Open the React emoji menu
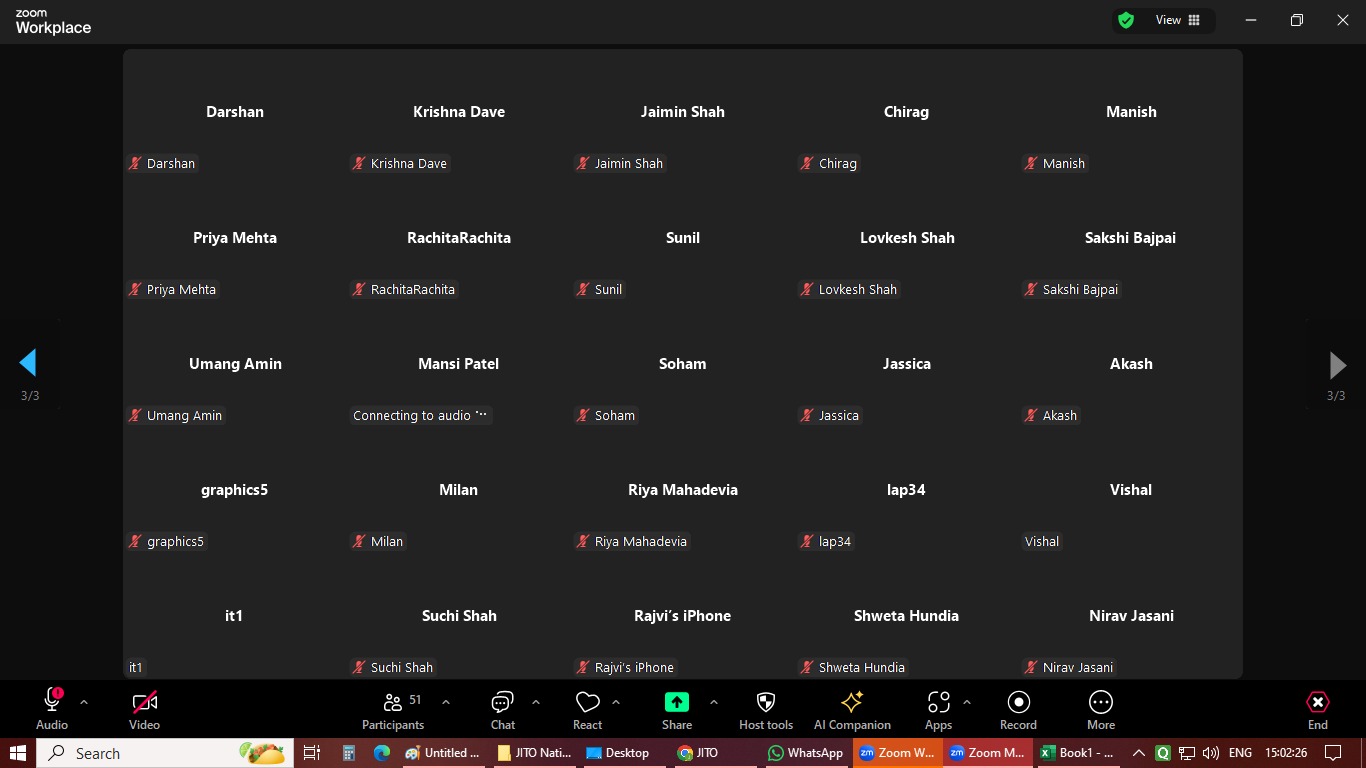Screen dimensions: 1366x768 click(x=587, y=710)
